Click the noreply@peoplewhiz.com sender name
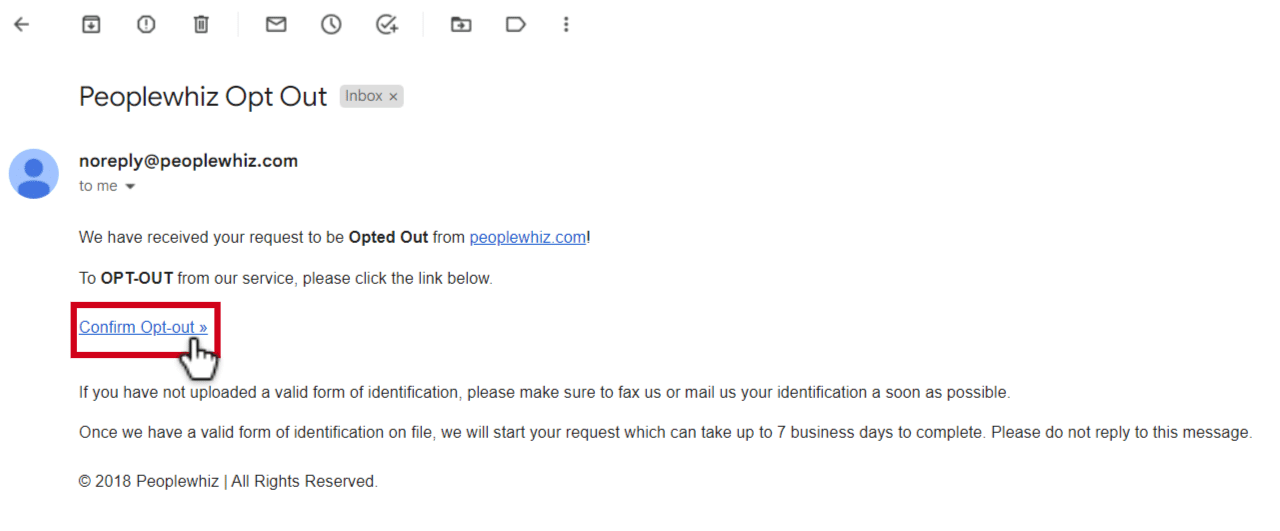The image size is (1280, 531). pyautogui.click(x=188, y=161)
